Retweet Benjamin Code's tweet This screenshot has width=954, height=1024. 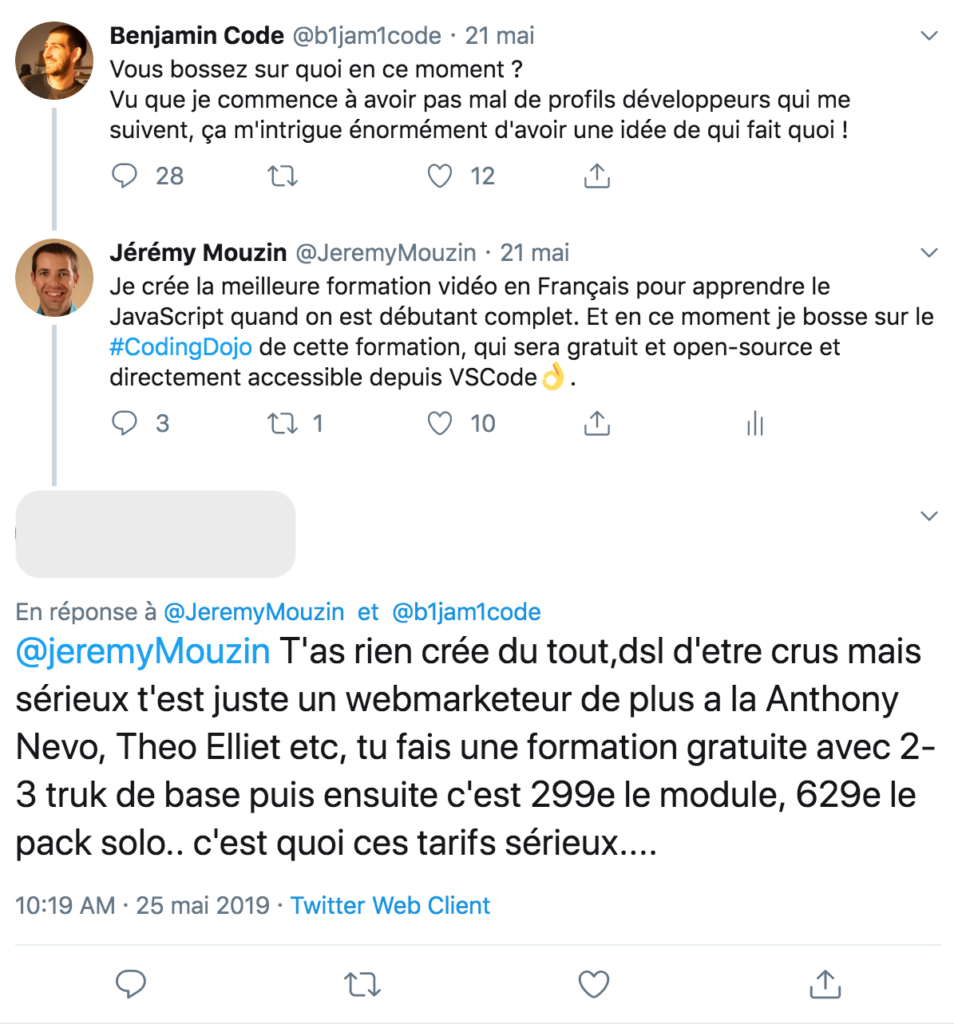283,177
